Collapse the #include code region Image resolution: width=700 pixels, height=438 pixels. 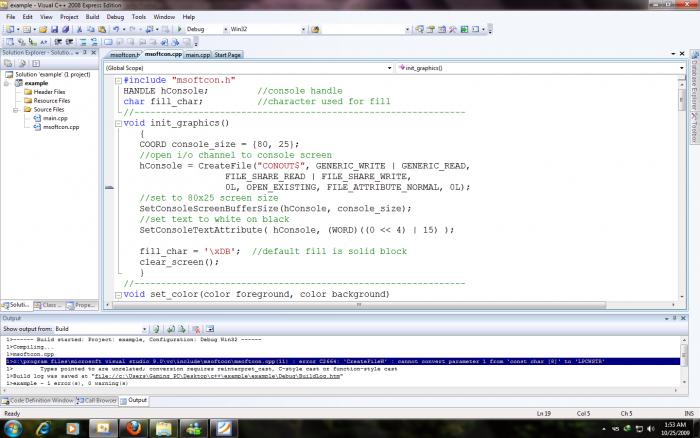click(x=118, y=79)
